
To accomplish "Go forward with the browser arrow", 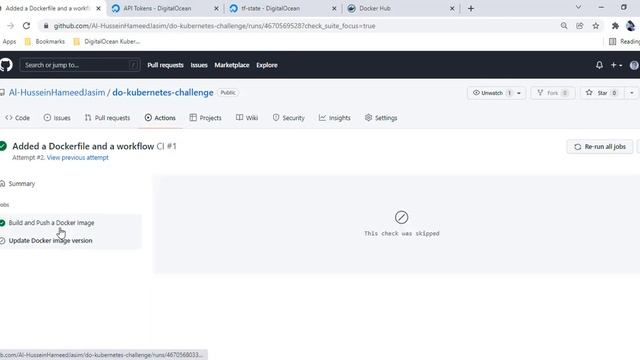I will 11,26.
